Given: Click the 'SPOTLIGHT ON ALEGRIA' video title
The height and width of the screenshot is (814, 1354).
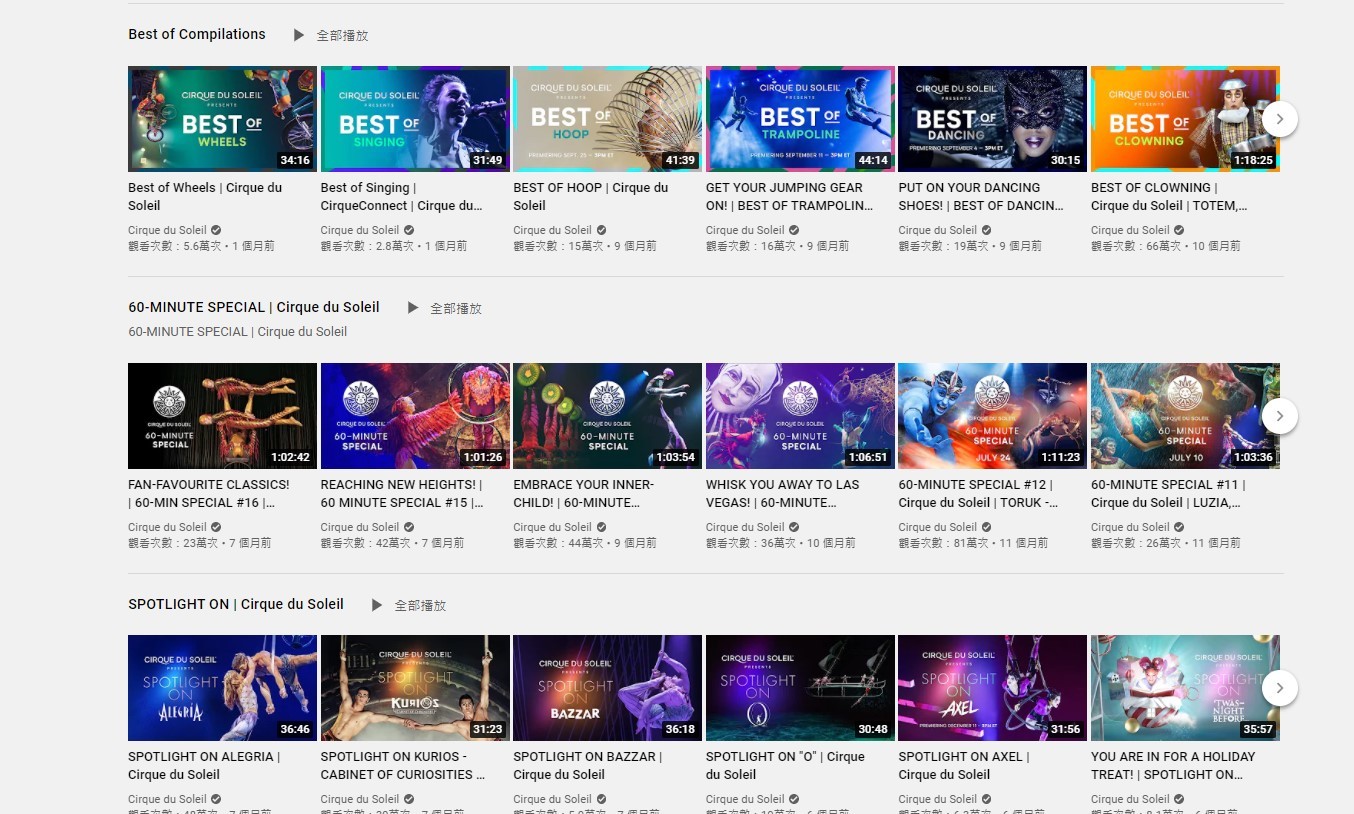Looking at the screenshot, I should click(204, 765).
